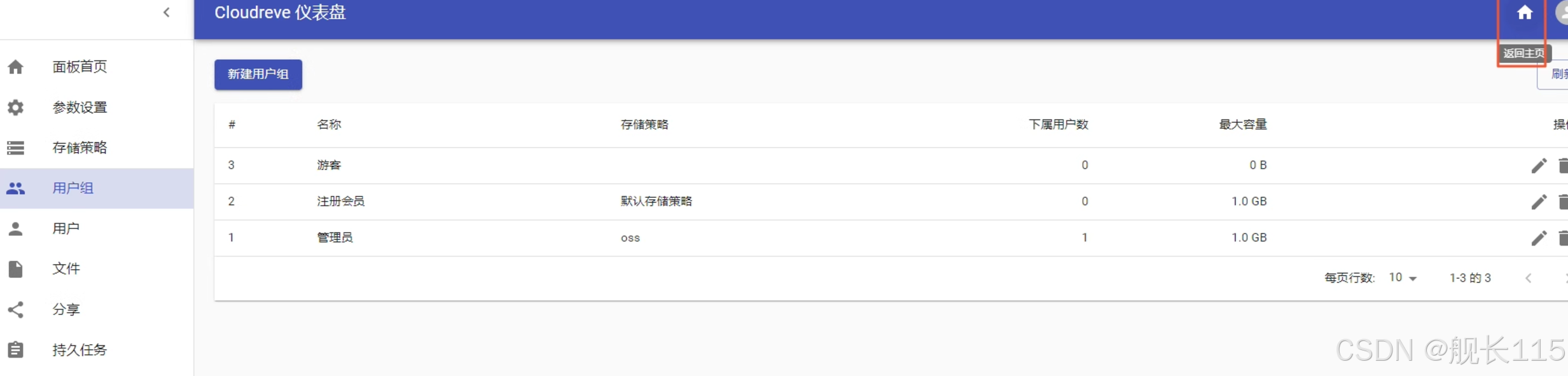Click the clipboard icon beside 持久任务
Viewport: 1568px width, 376px height.
click(x=16, y=350)
